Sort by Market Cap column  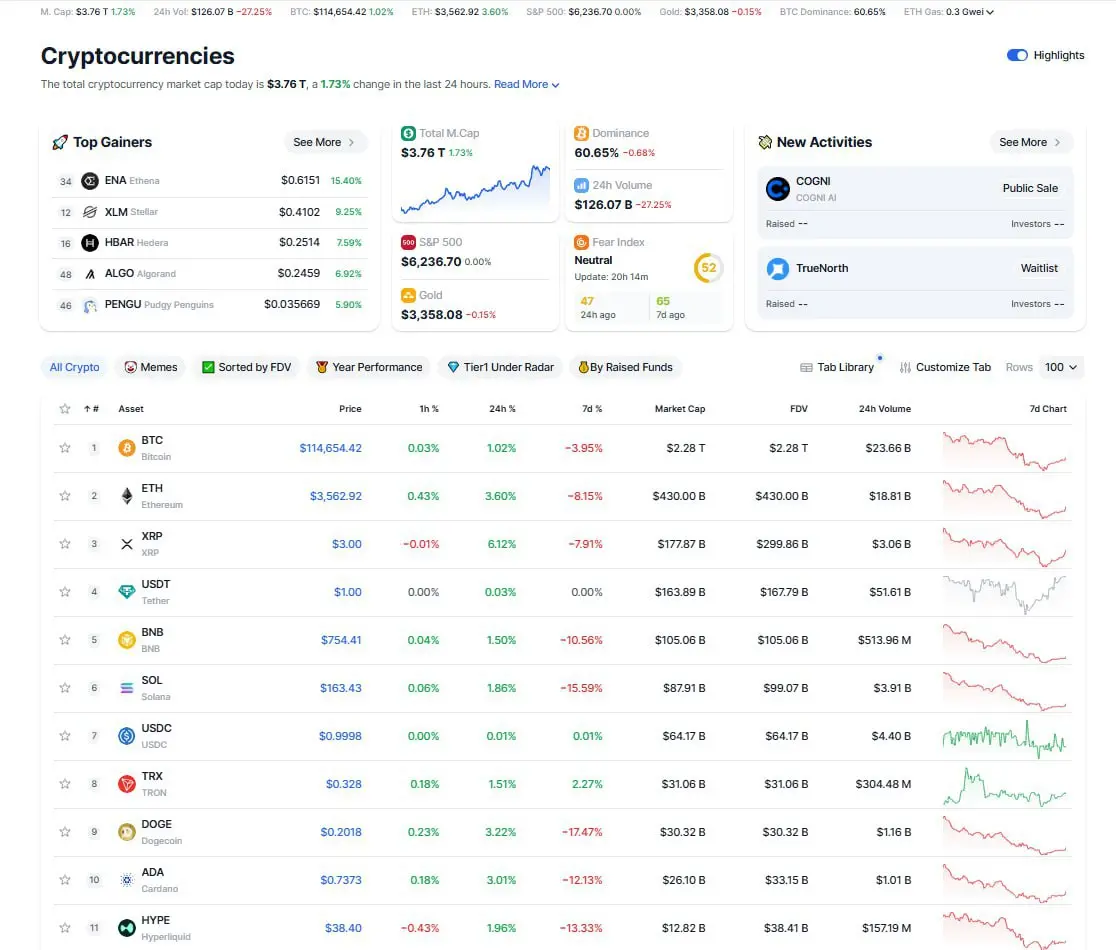(680, 408)
